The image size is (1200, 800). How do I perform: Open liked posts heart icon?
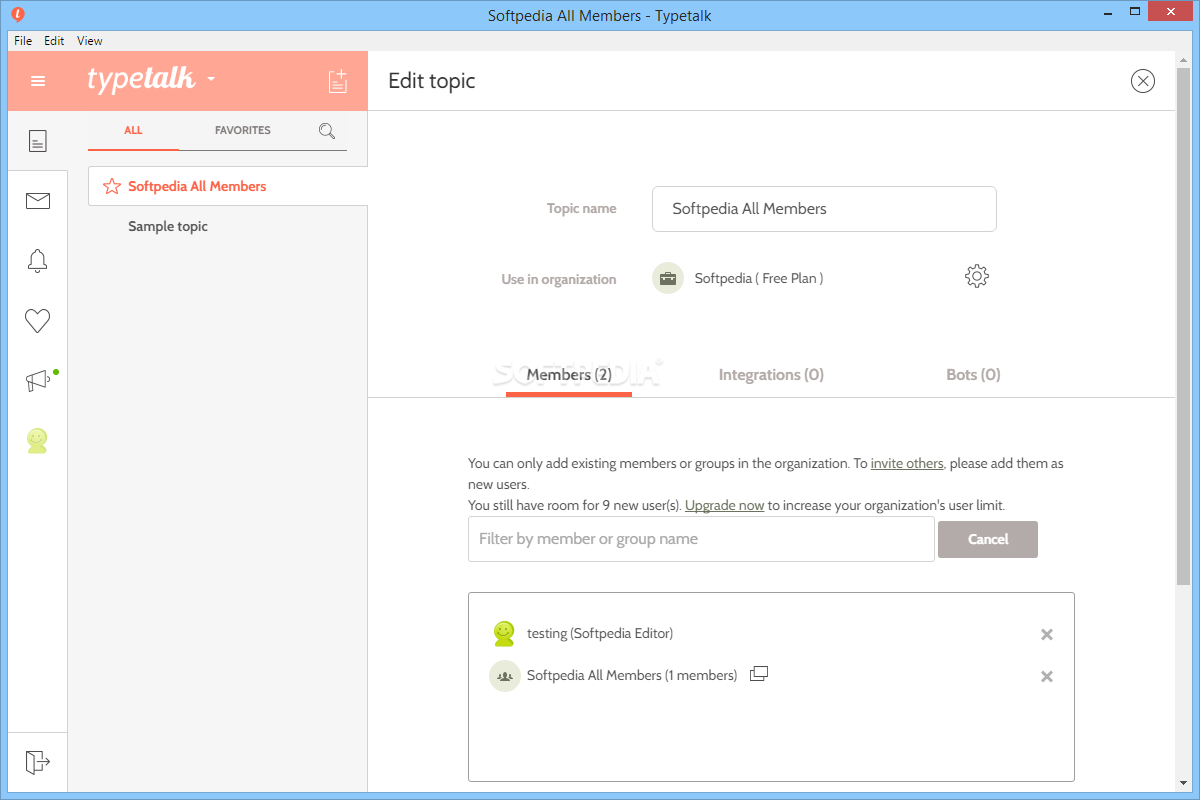(38, 321)
